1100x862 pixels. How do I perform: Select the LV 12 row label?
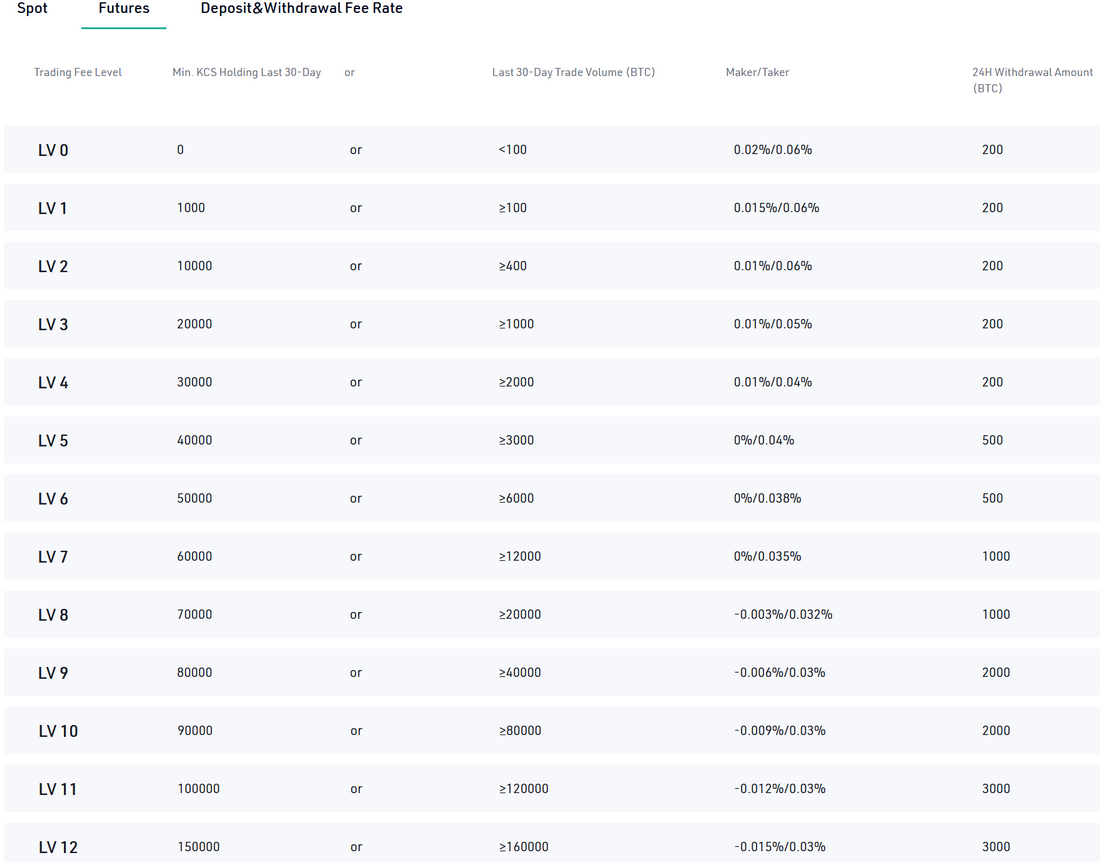click(x=58, y=847)
